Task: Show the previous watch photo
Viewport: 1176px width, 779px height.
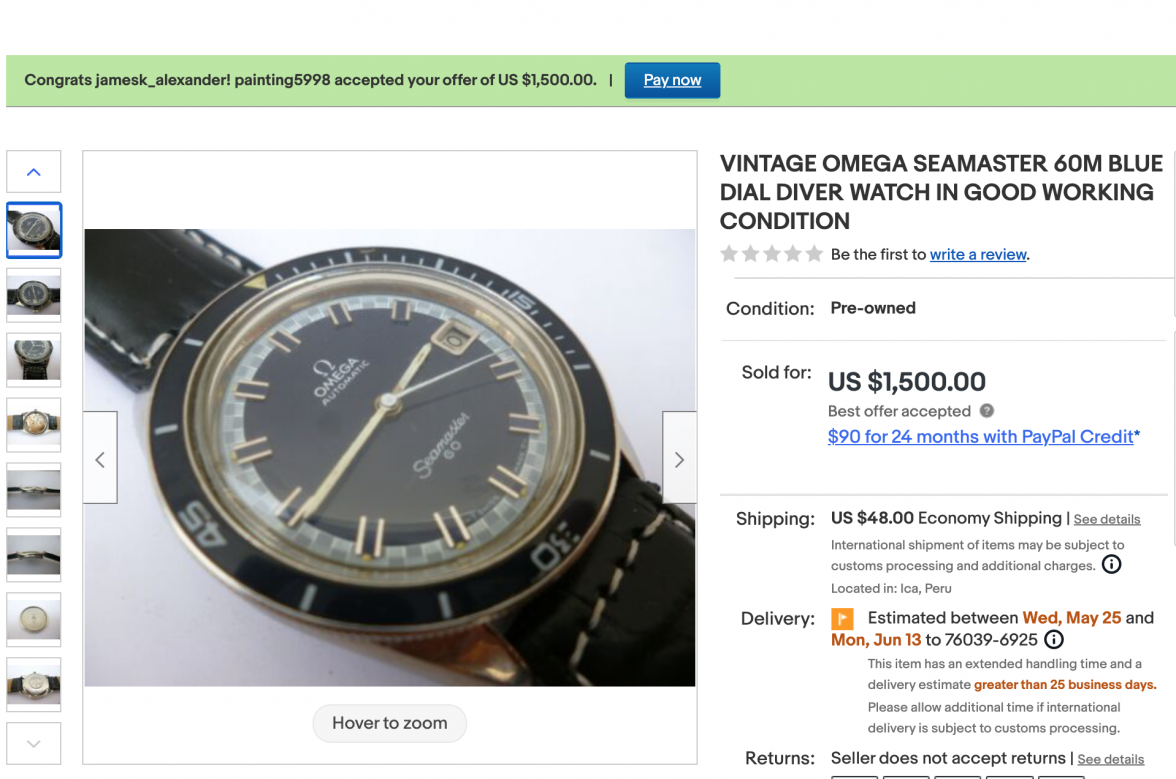Action: click(100, 459)
